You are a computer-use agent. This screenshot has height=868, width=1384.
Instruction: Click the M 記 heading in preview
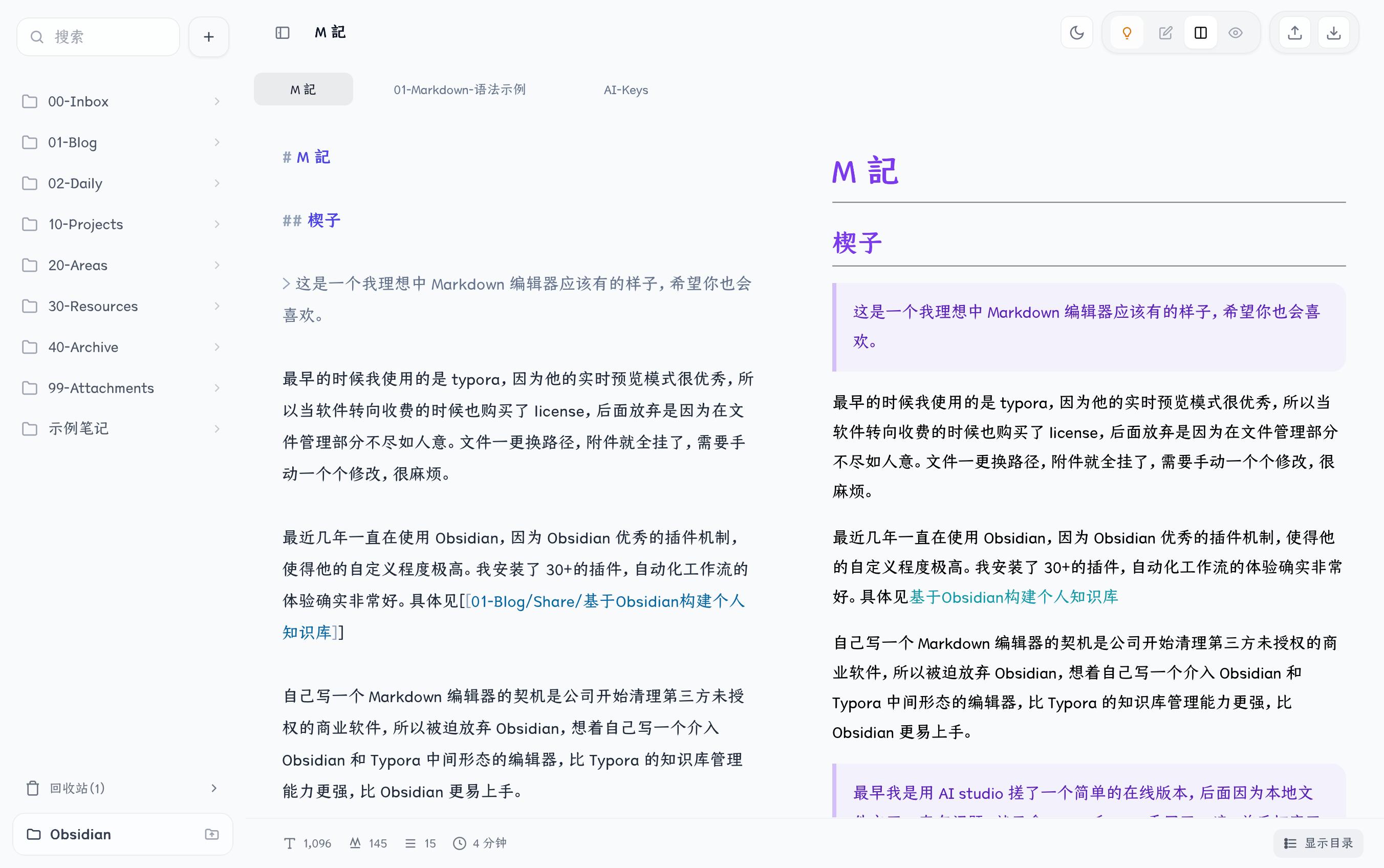click(x=866, y=171)
